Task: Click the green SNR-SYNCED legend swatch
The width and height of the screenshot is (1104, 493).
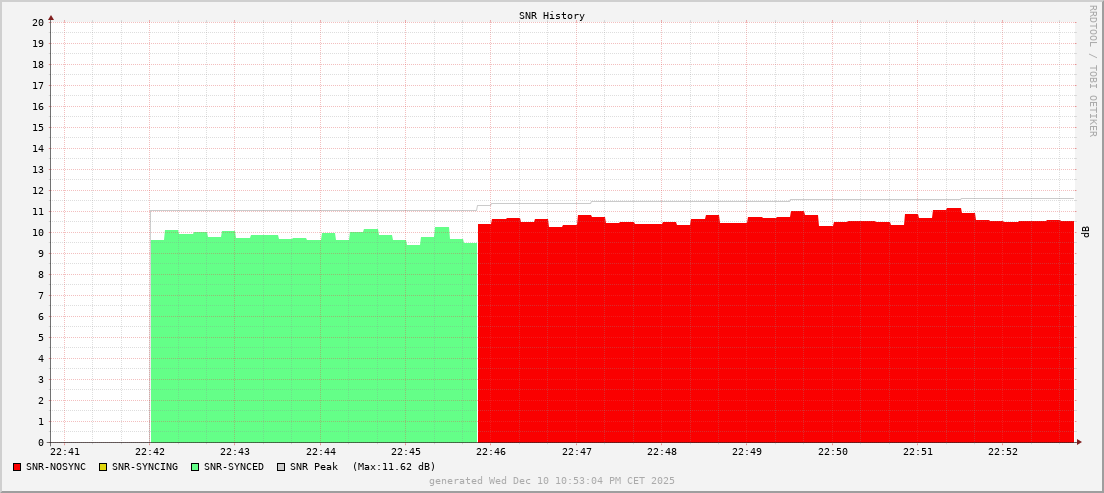Action: click(195, 467)
